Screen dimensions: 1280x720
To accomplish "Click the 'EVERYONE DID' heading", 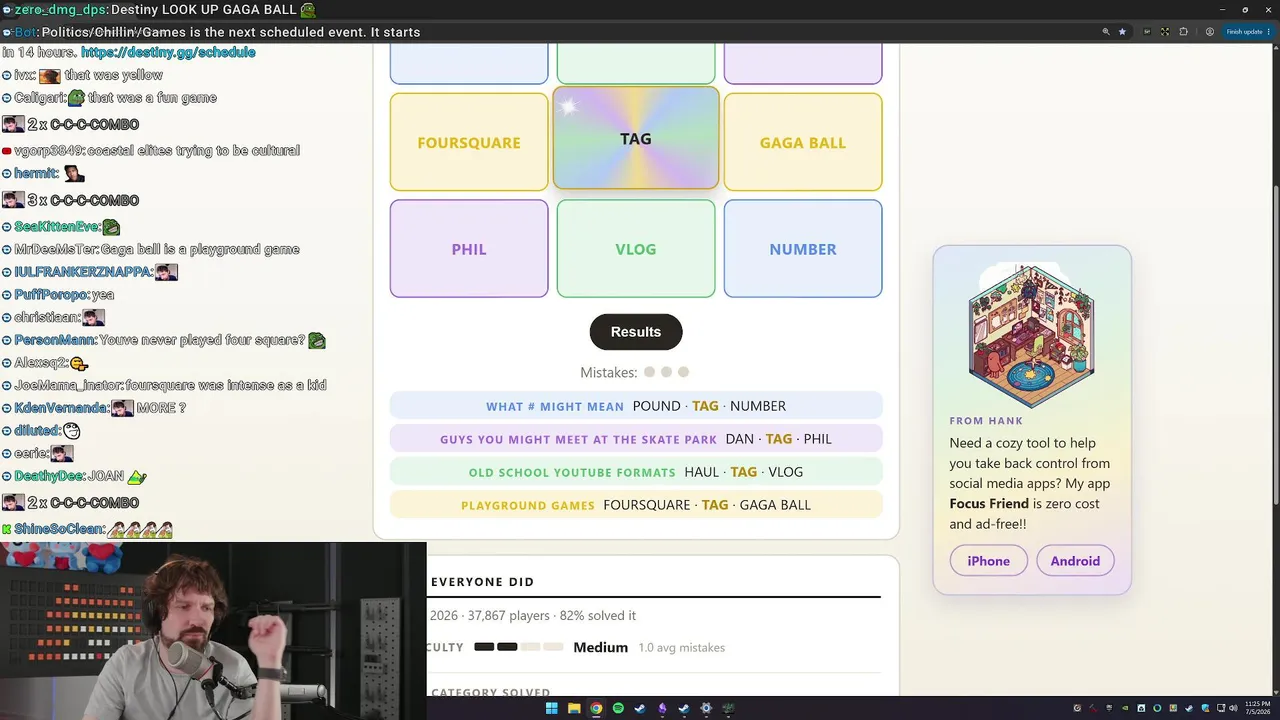I will click(x=483, y=582).
